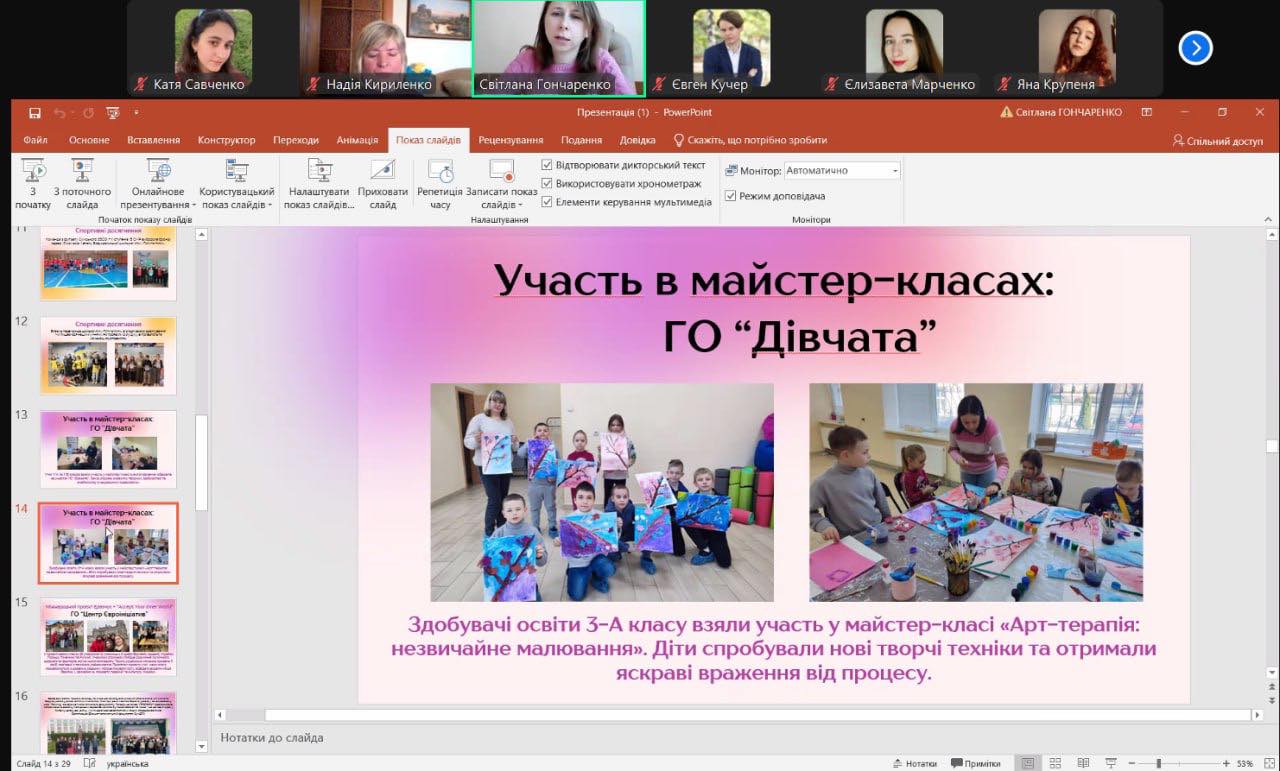Customize Quick Access toolbar dropdown arrow
Image resolution: width=1280 pixels, height=771 pixels.
point(135,113)
